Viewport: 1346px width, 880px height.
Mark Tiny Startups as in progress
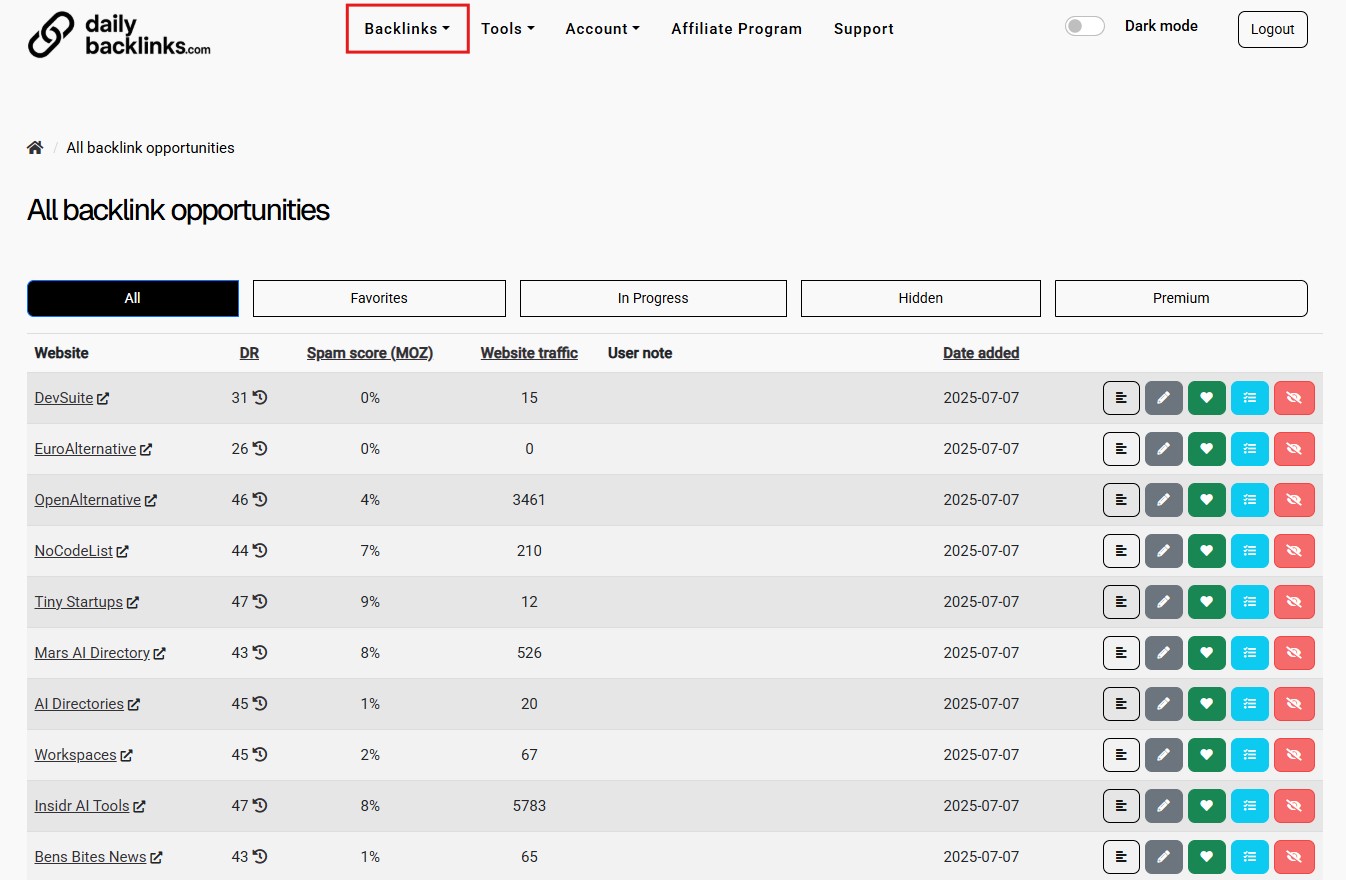[x=1249, y=602]
